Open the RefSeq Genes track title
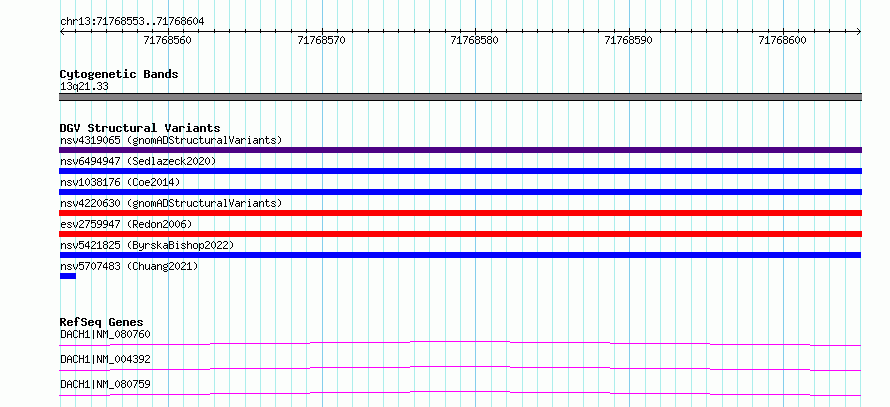 (102, 322)
